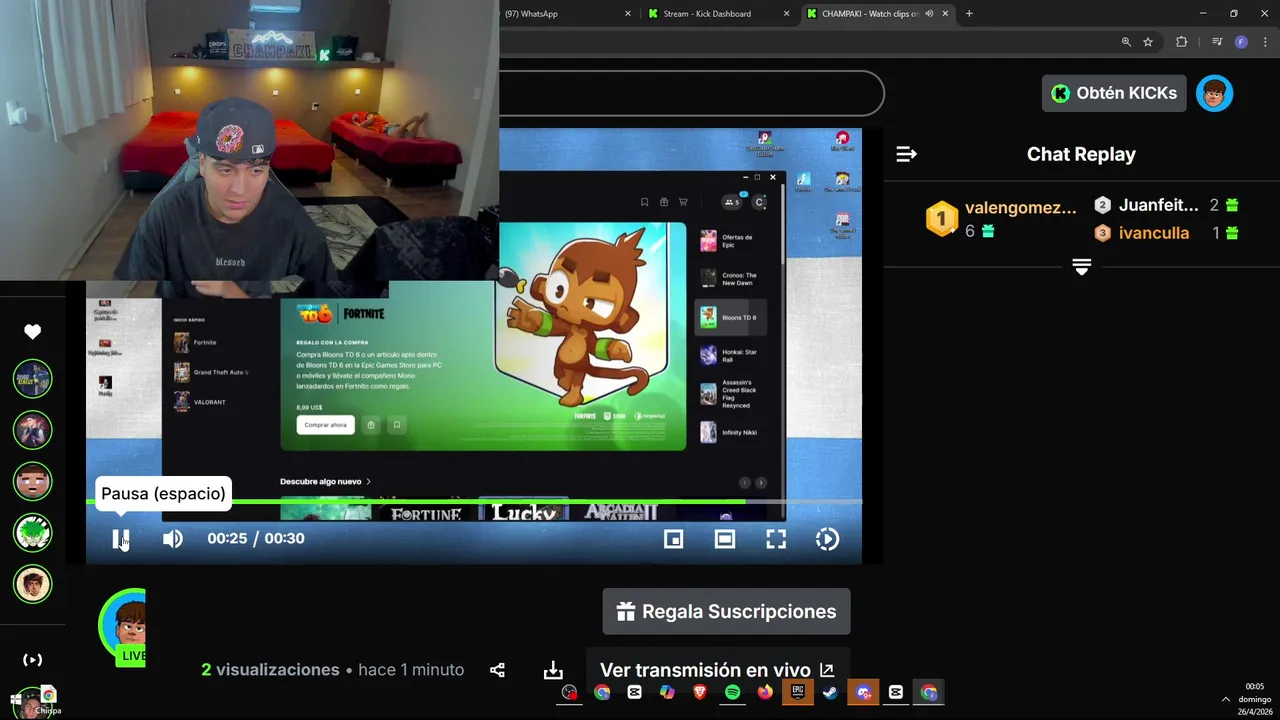Click the circular play icon next to fullscreen
The height and width of the screenshot is (720, 1280).
point(827,539)
